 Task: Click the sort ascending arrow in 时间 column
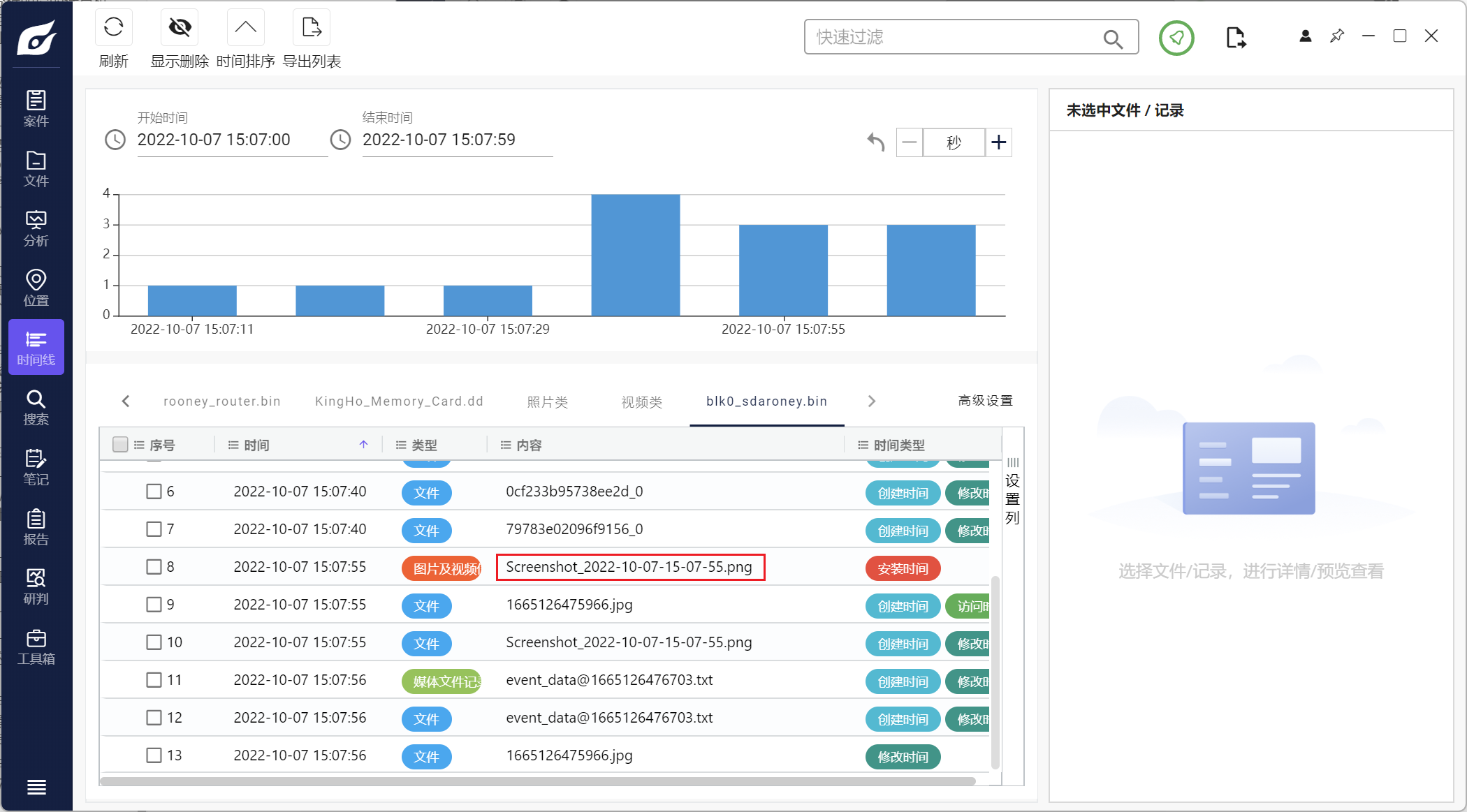tap(363, 445)
